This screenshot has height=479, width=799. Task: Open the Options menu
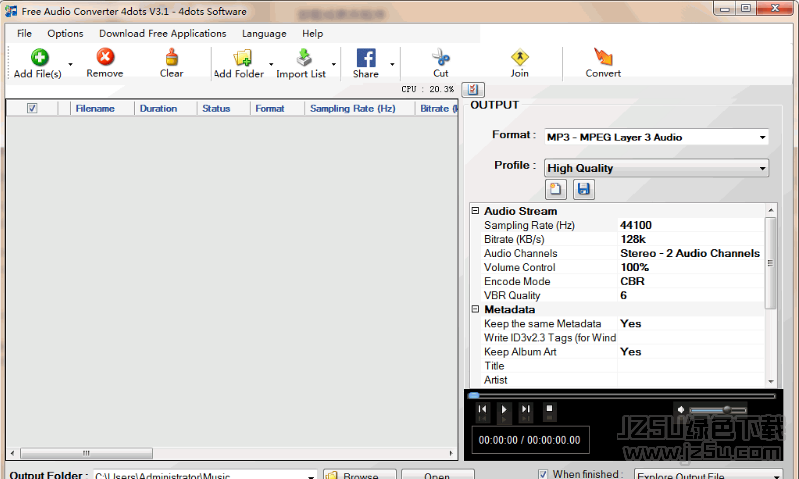tap(65, 34)
